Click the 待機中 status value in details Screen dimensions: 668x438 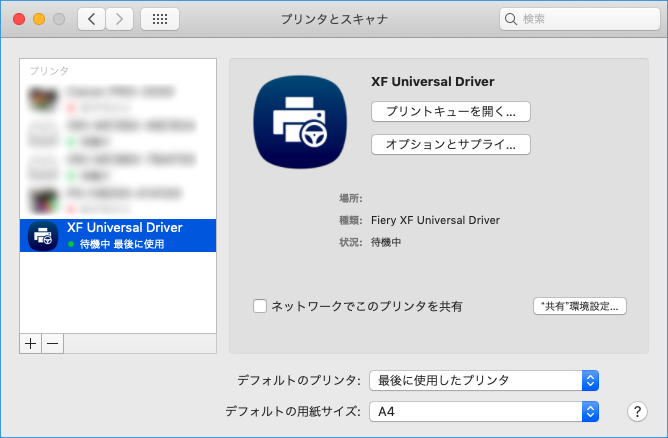pyautogui.click(x=386, y=242)
